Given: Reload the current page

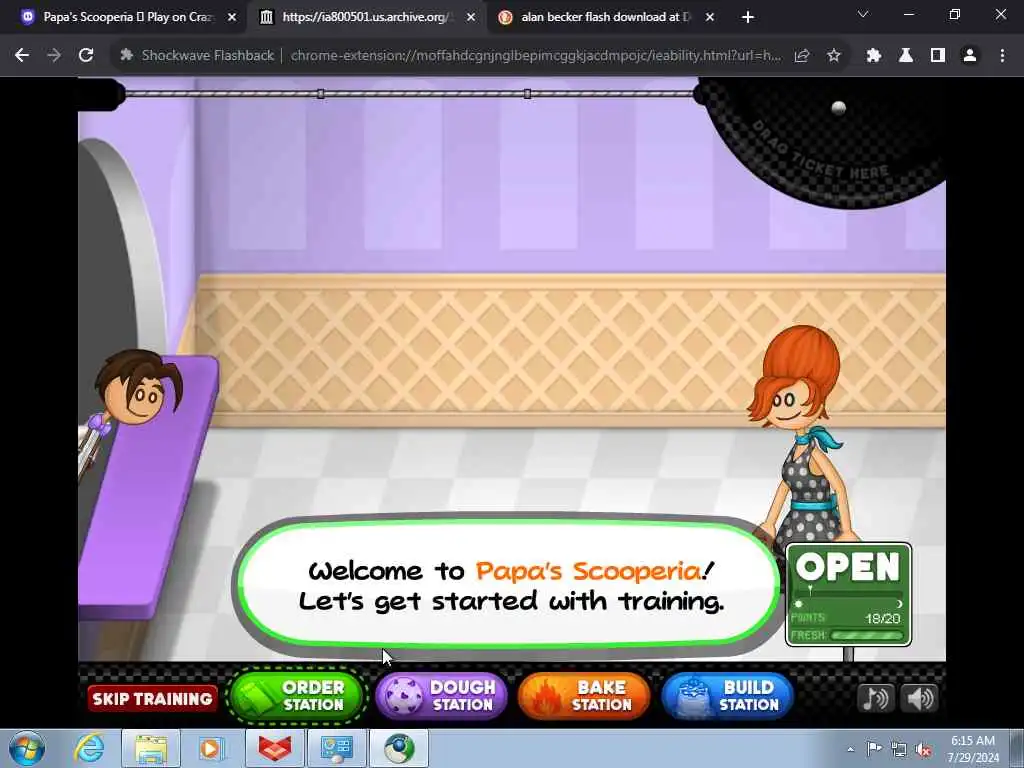Looking at the screenshot, I should coord(86,56).
